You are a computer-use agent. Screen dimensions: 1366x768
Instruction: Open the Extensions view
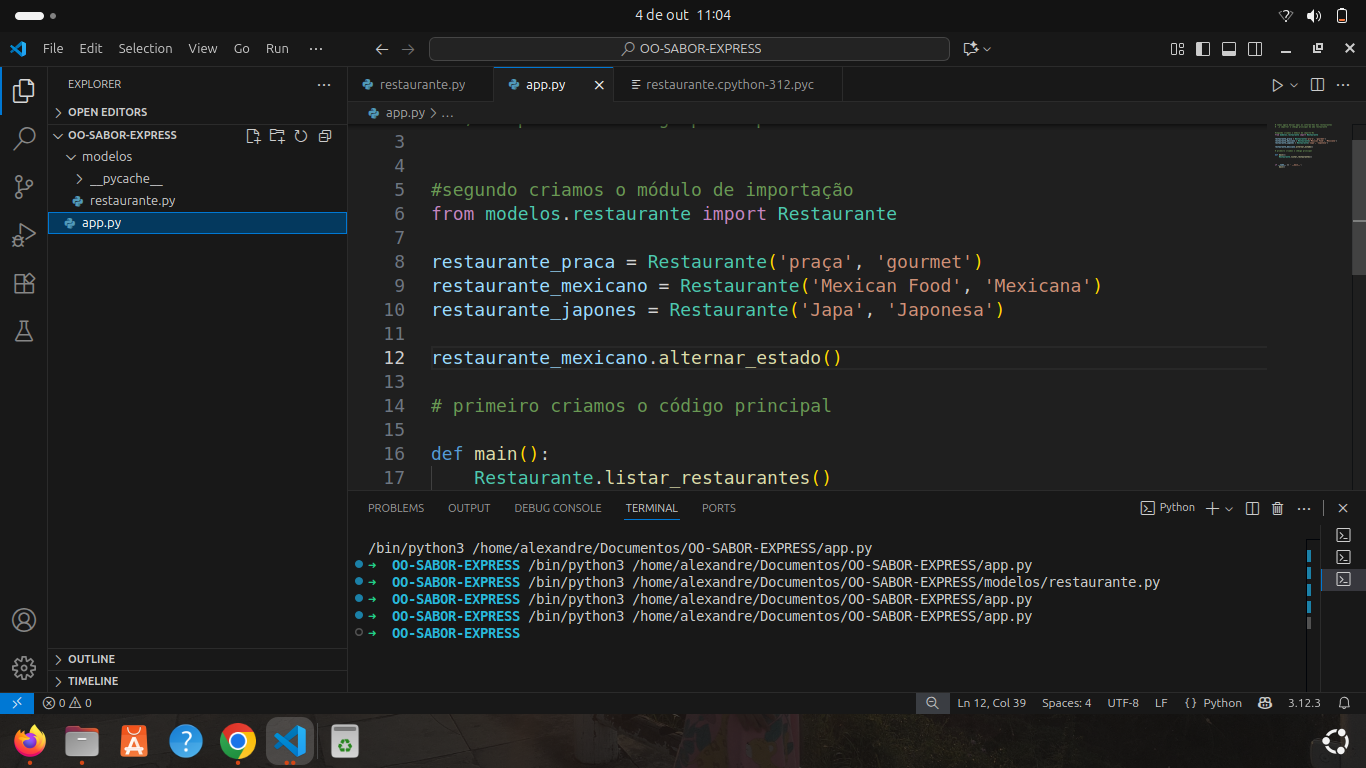pos(24,283)
